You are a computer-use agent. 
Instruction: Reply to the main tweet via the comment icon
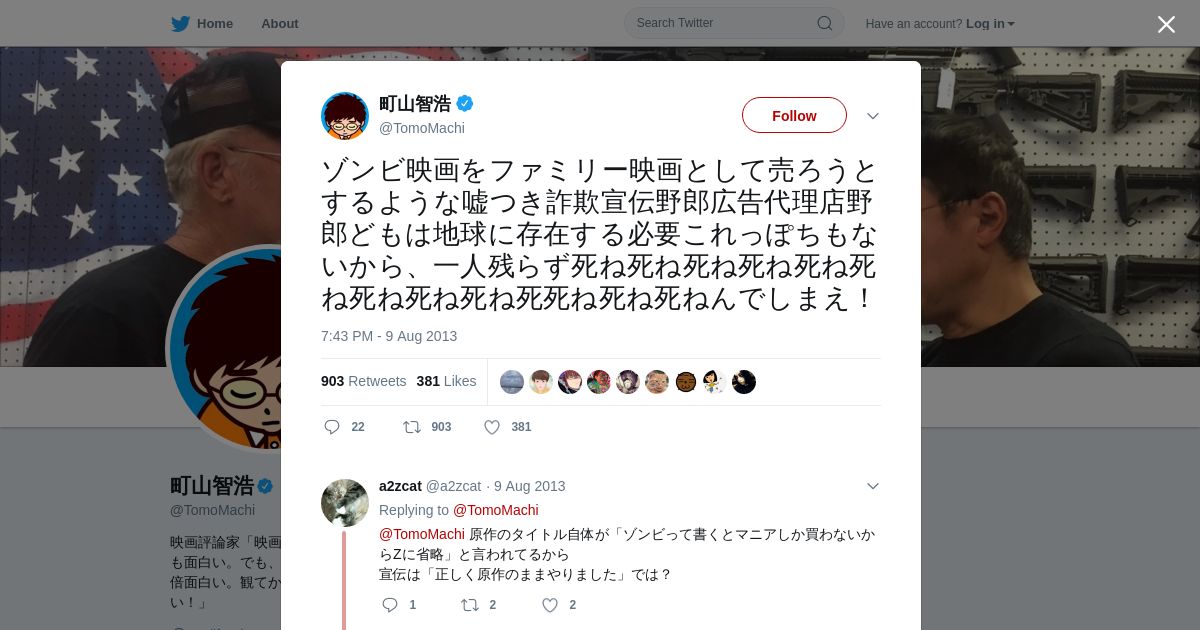point(332,427)
